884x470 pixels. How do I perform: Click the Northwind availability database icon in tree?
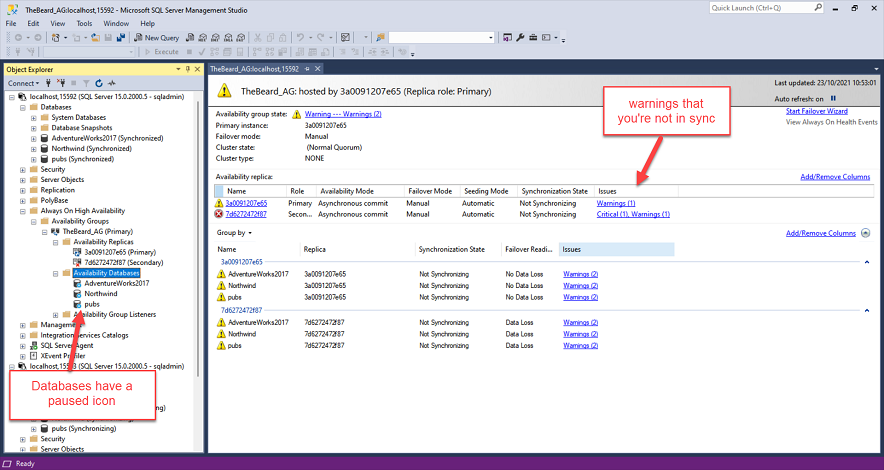(77, 294)
